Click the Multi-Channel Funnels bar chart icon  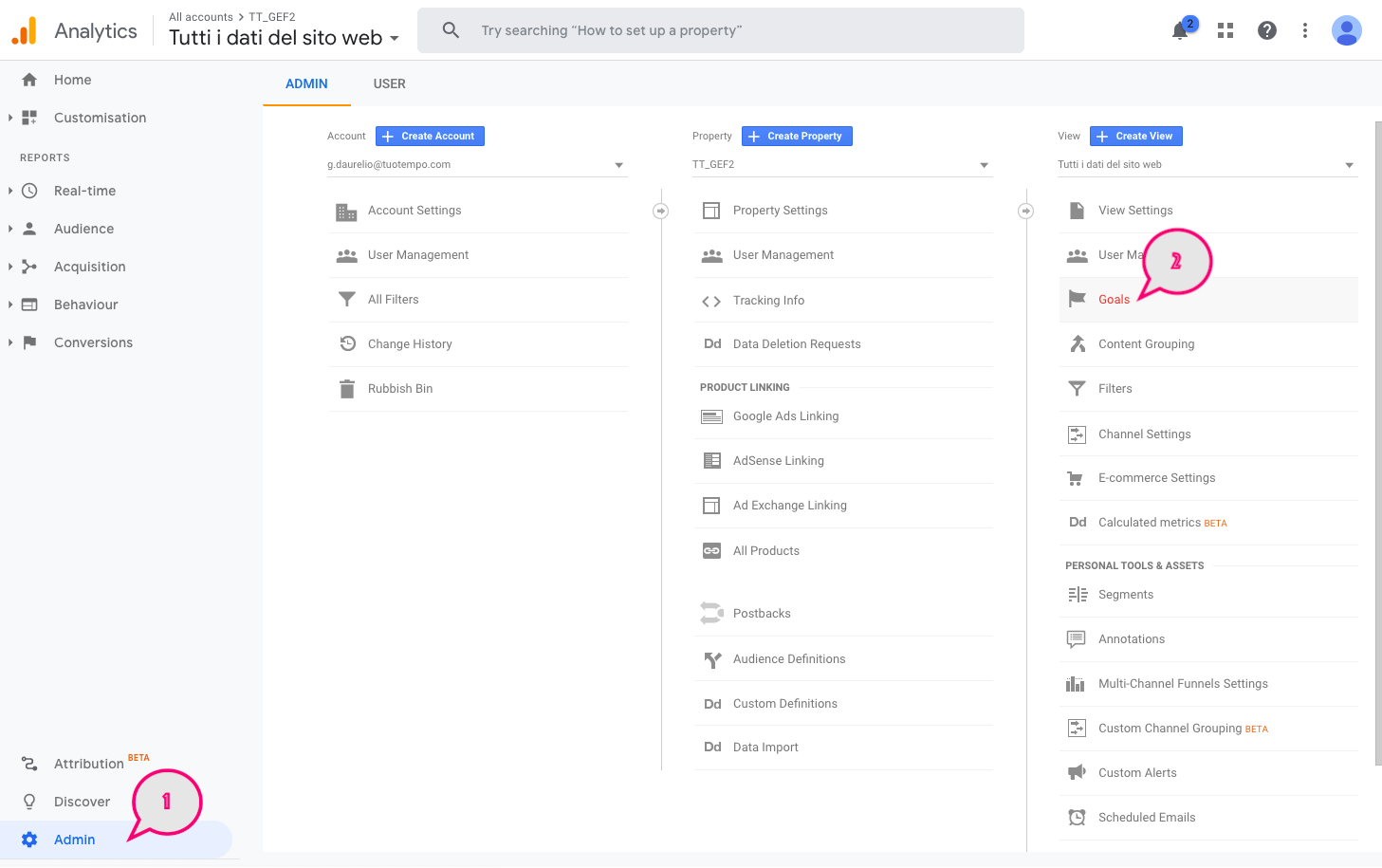1076,684
